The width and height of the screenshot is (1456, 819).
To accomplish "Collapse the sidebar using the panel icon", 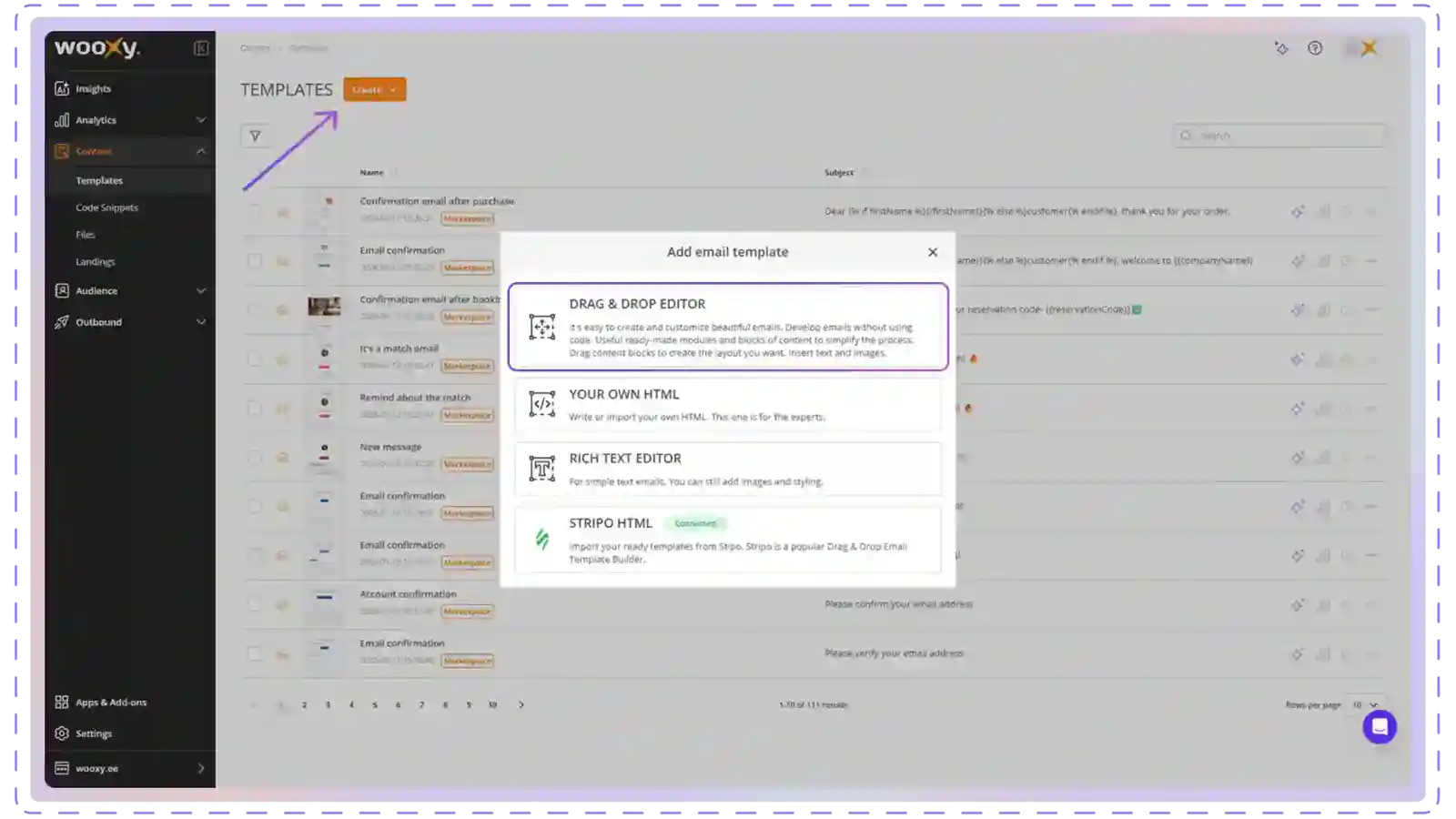I will tap(201, 48).
